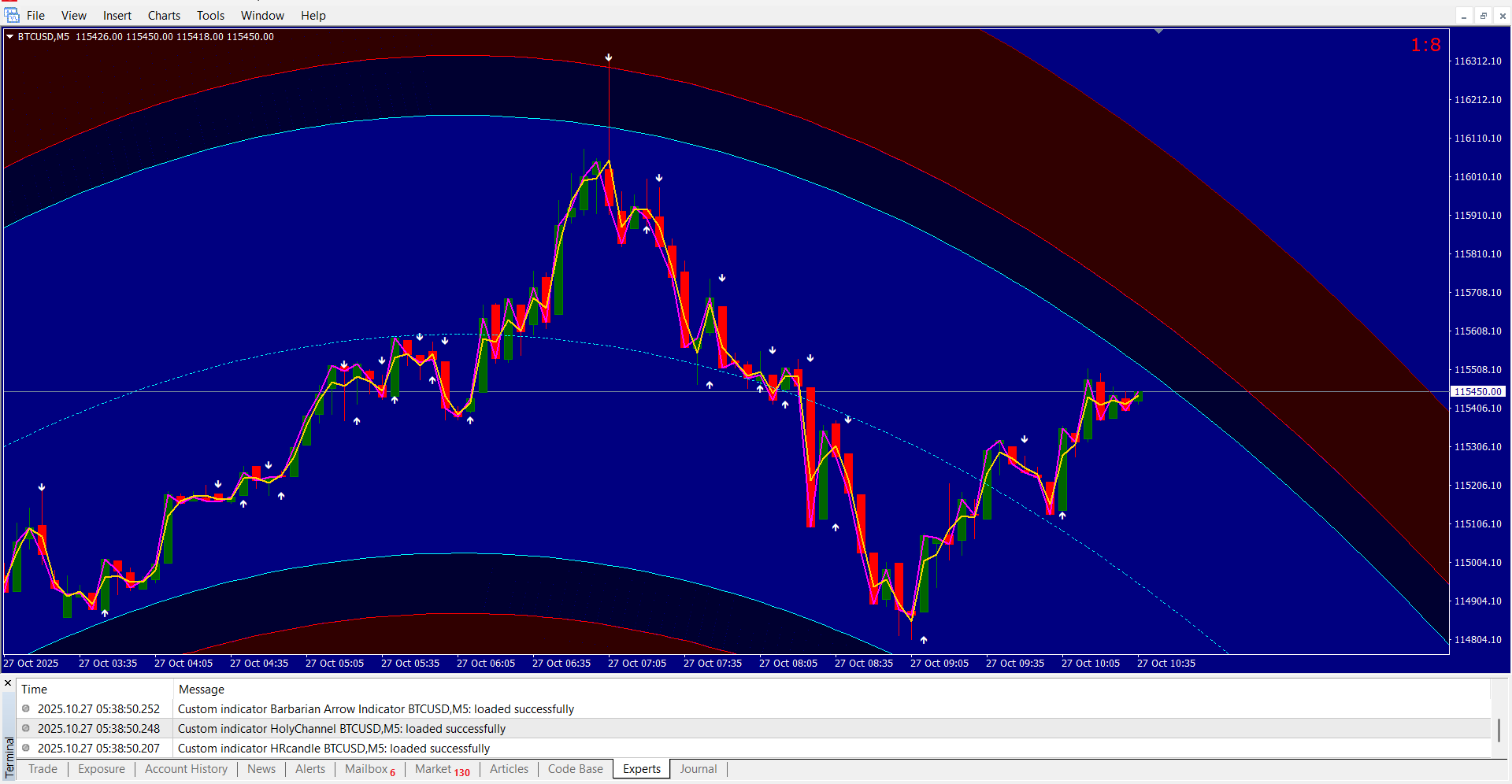Open the View menu
The width and height of the screenshot is (1512, 784).
(74, 15)
